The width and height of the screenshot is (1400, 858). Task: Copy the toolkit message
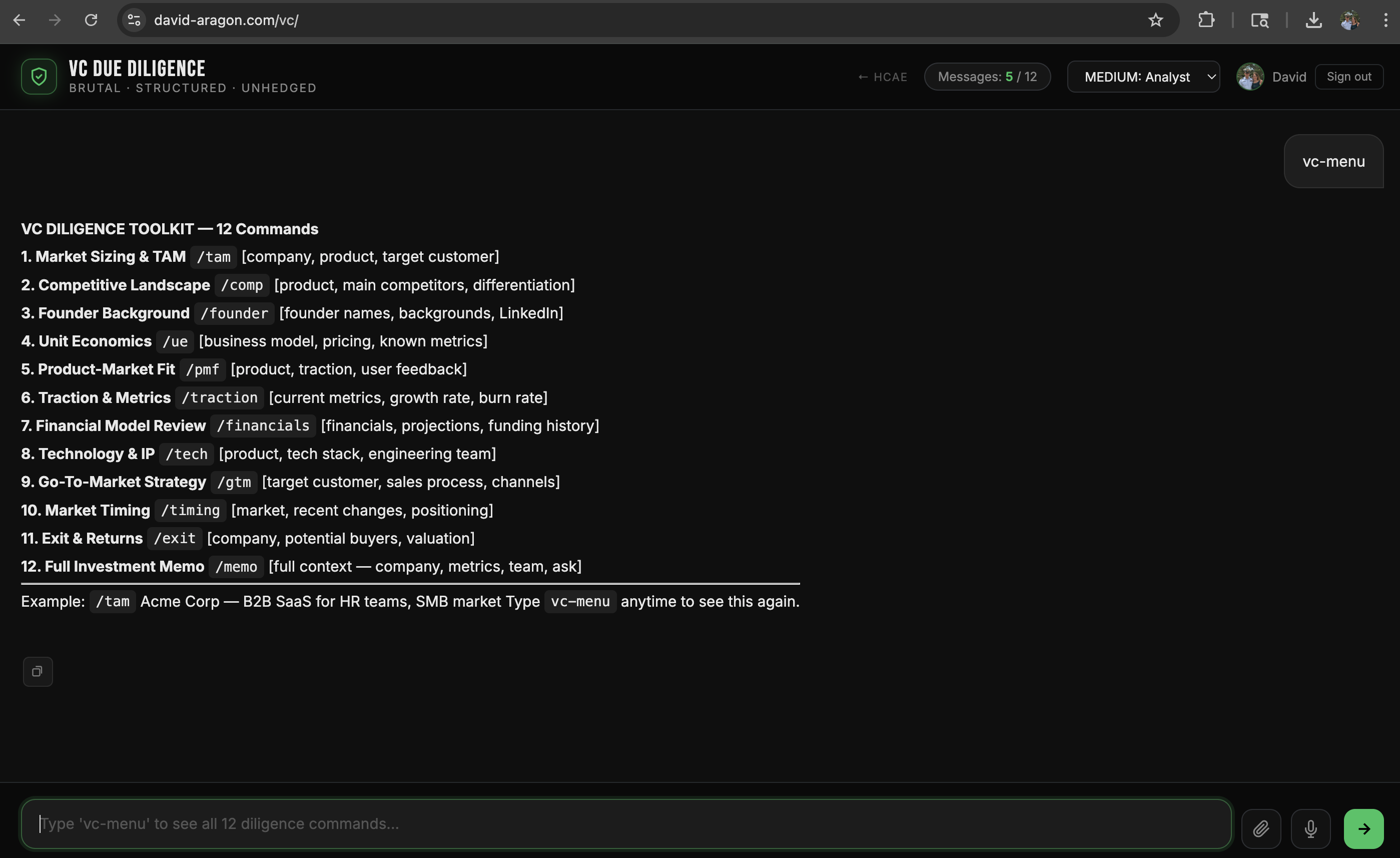(x=38, y=671)
